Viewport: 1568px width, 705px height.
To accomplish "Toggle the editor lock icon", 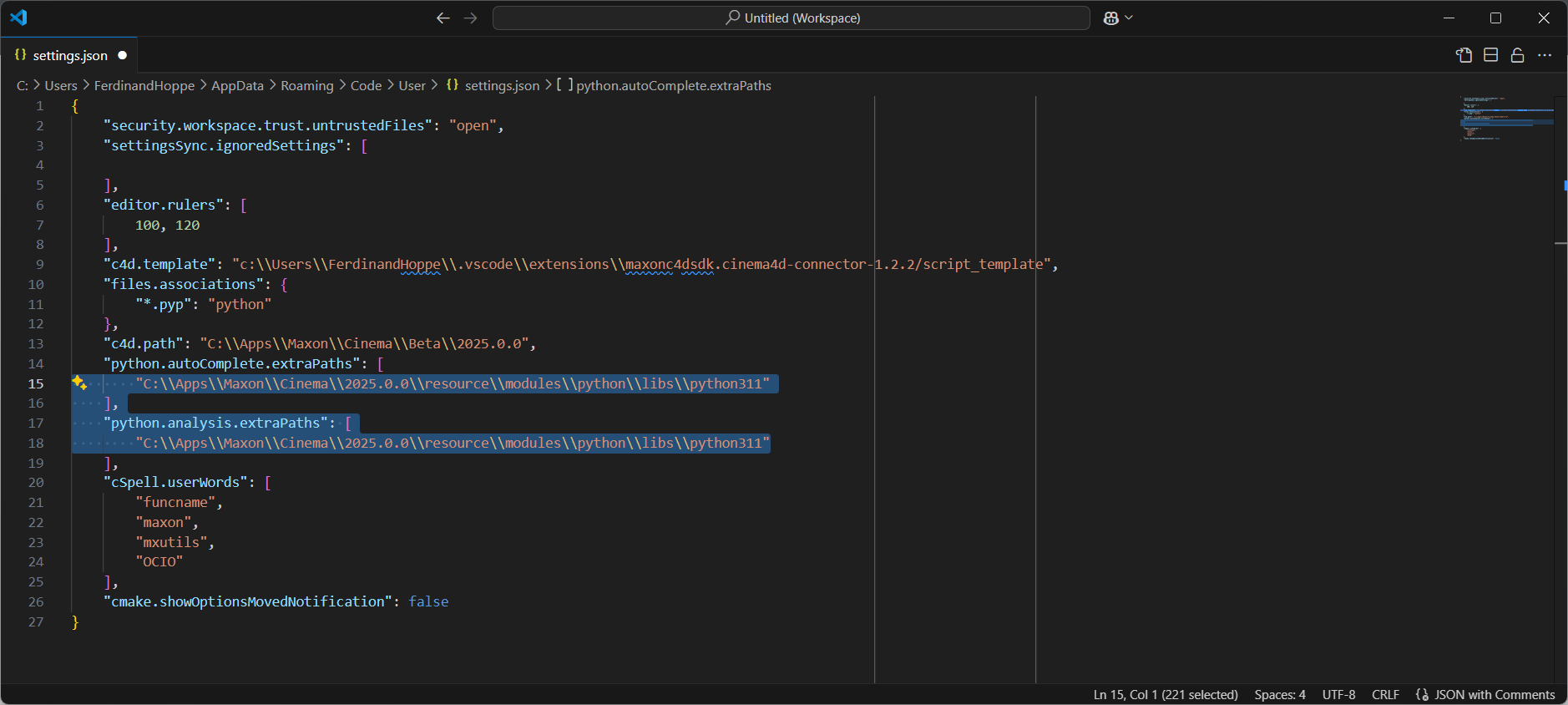I will pos(1517,55).
